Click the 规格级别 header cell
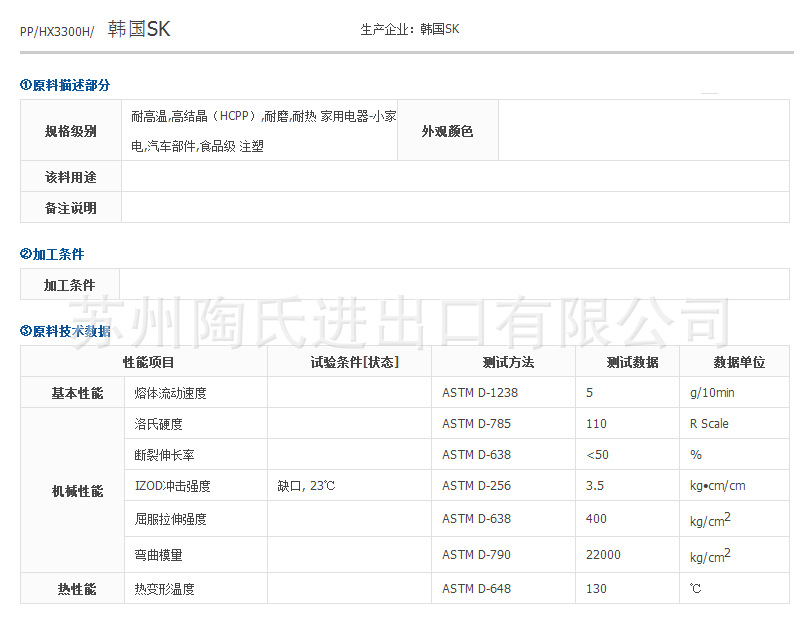The image size is (800, 624). [71, 131]
